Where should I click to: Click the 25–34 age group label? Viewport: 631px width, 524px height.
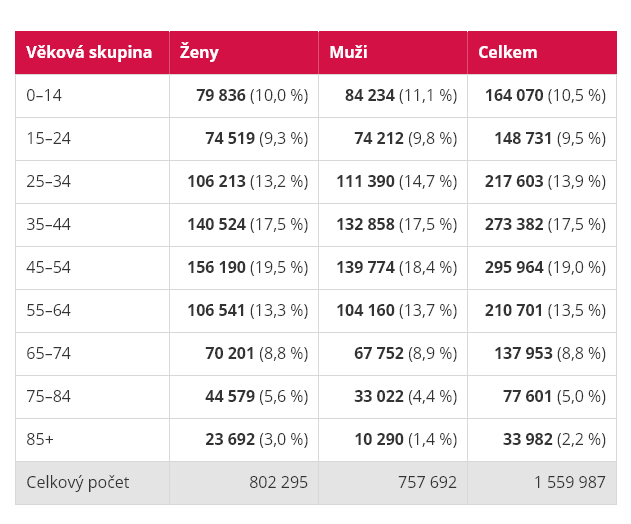[49, 182]
